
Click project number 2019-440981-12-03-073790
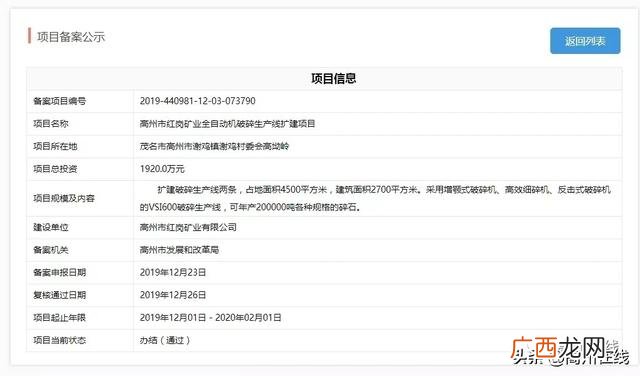click(198, 101)
